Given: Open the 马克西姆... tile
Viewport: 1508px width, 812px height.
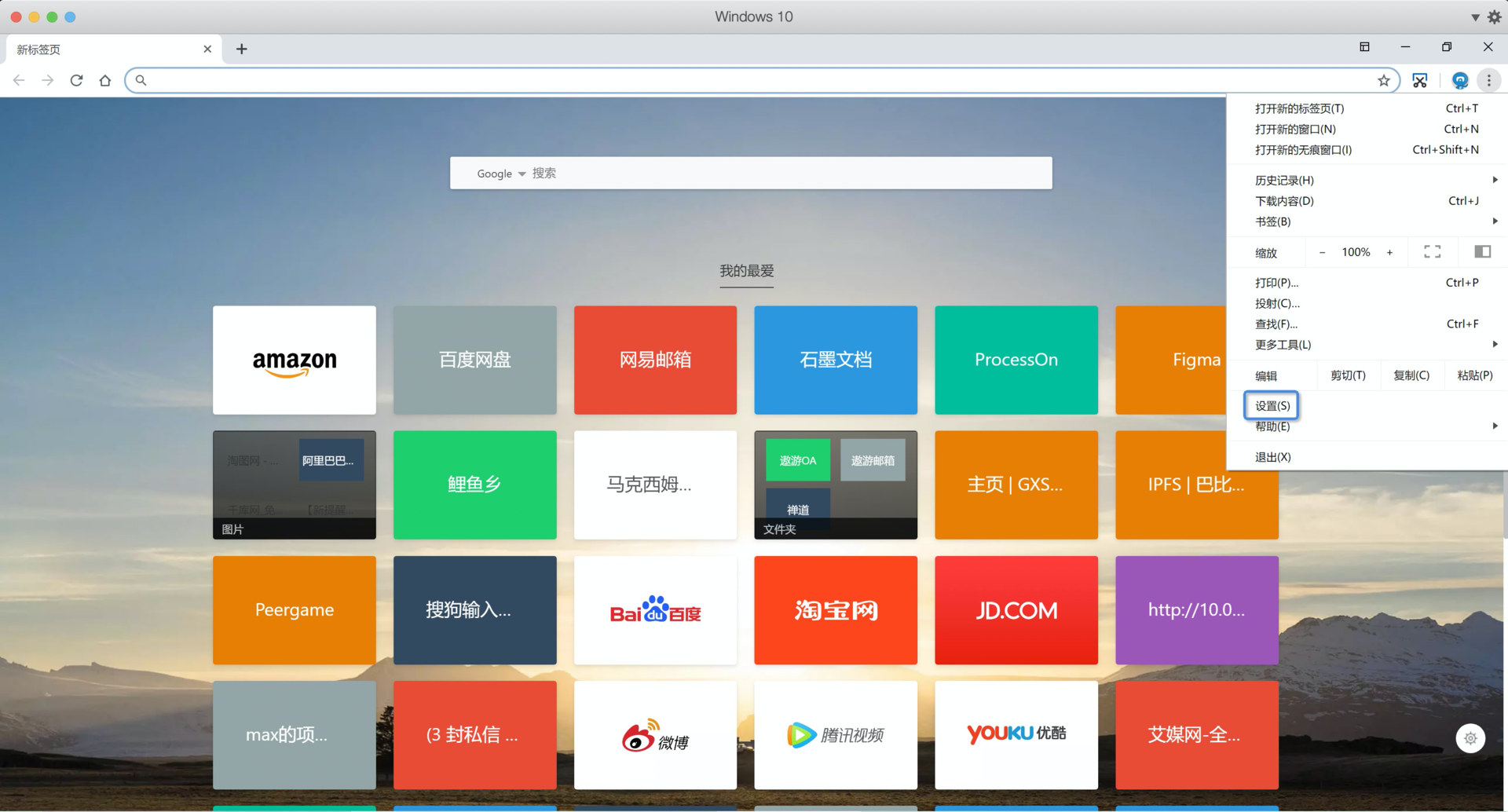Looking at the screenshot, I should (656, 485).
